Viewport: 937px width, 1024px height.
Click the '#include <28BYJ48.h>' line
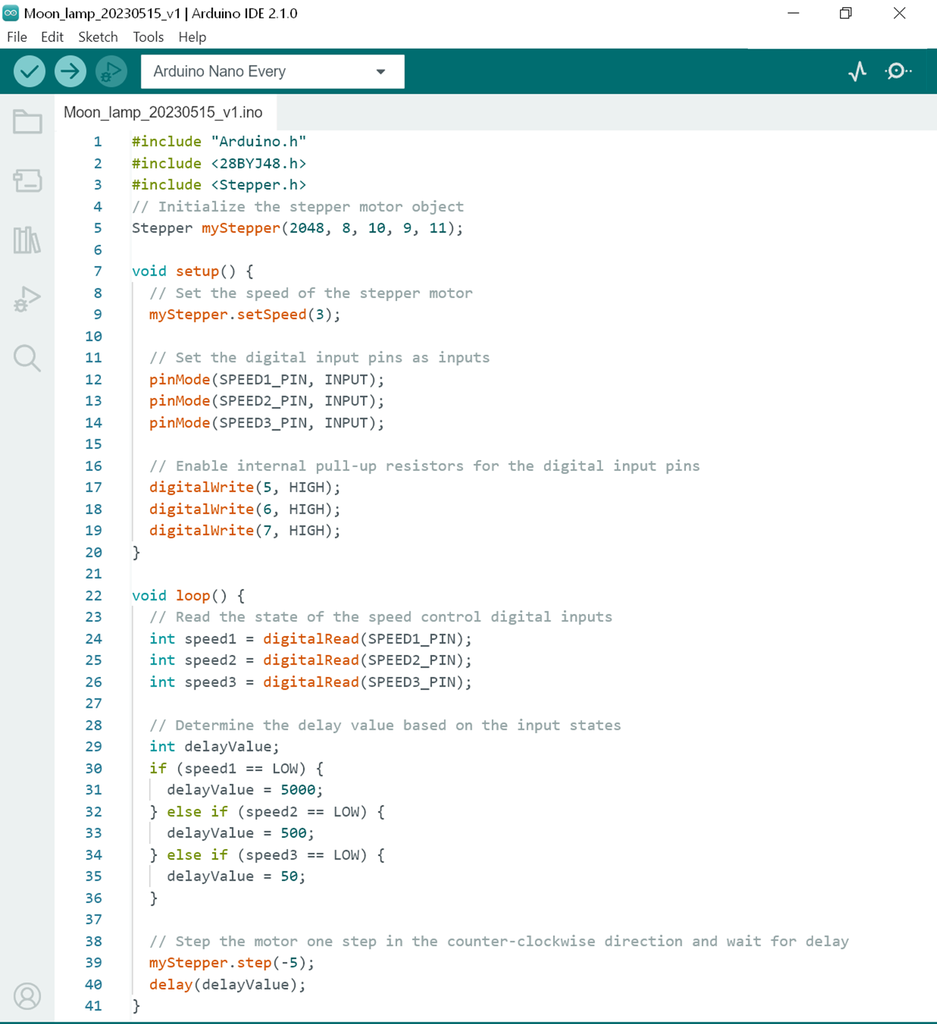pos(219,163)
